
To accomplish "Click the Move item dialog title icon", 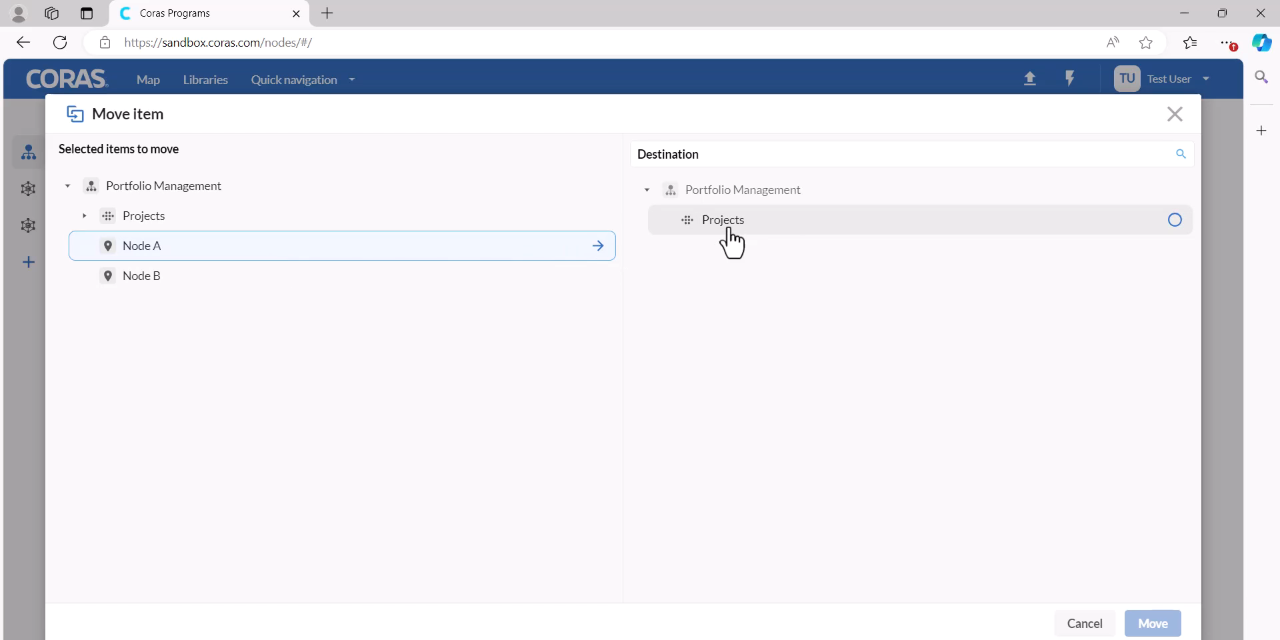I will coord(75,114).
